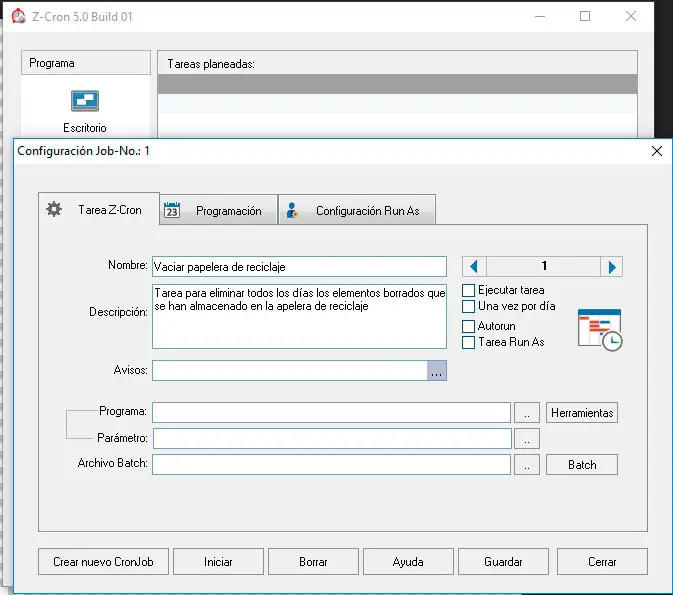Toggle the Una vez por día checkbox
The image size is (673, 595).
[468, 306]
